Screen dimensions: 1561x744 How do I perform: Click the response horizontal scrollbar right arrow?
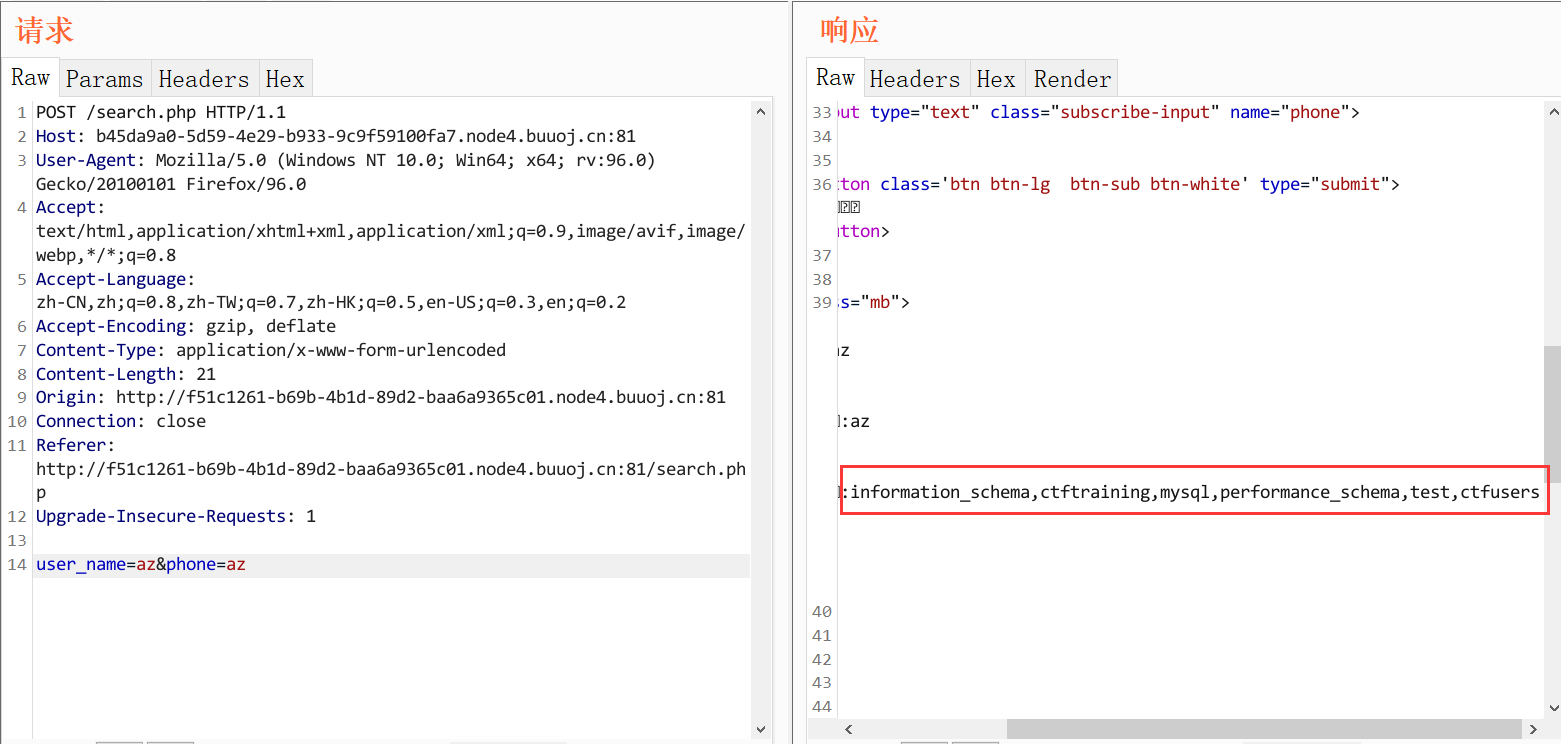(x=1531, y=729)
